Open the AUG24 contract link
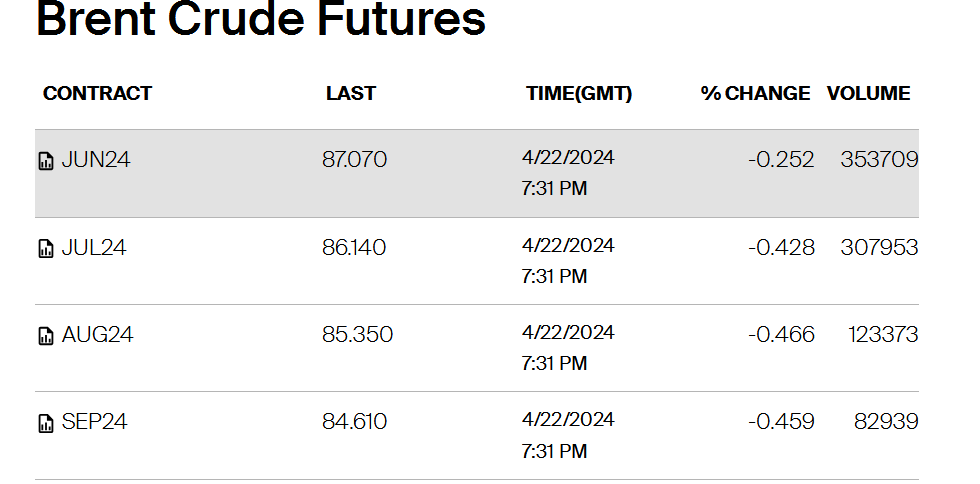 [x=98, y=335]
